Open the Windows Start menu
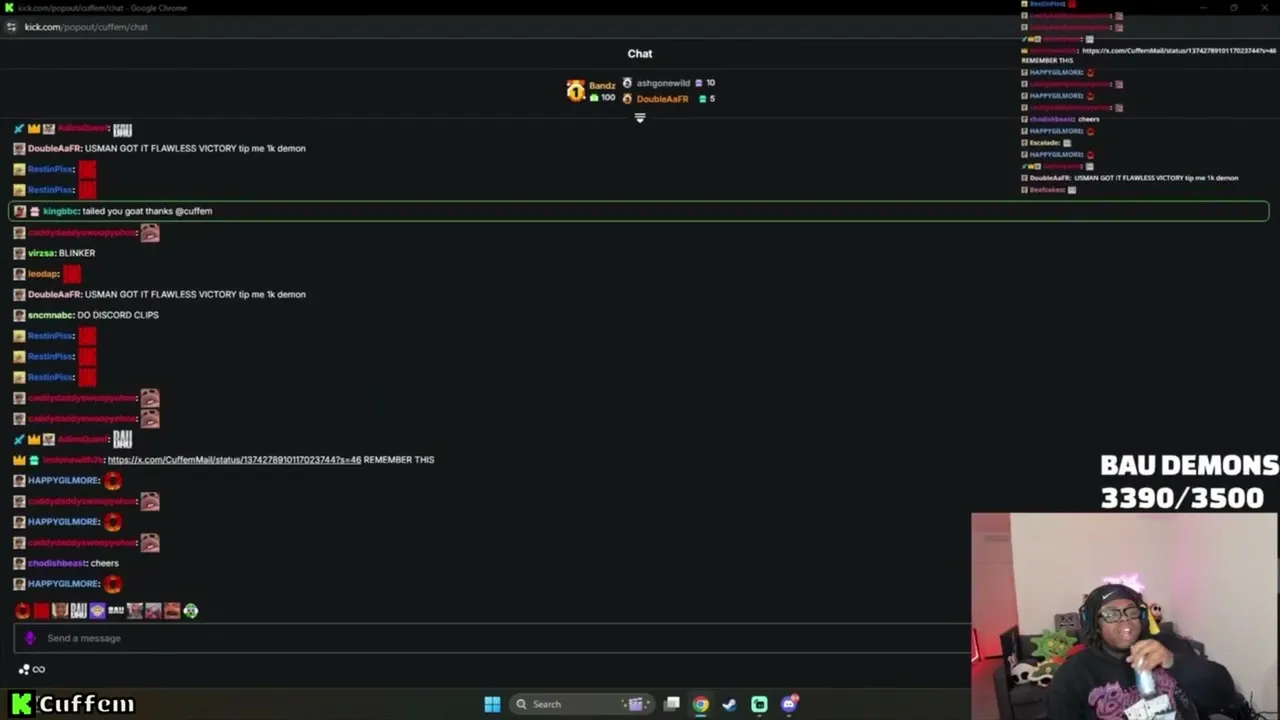 492,704
